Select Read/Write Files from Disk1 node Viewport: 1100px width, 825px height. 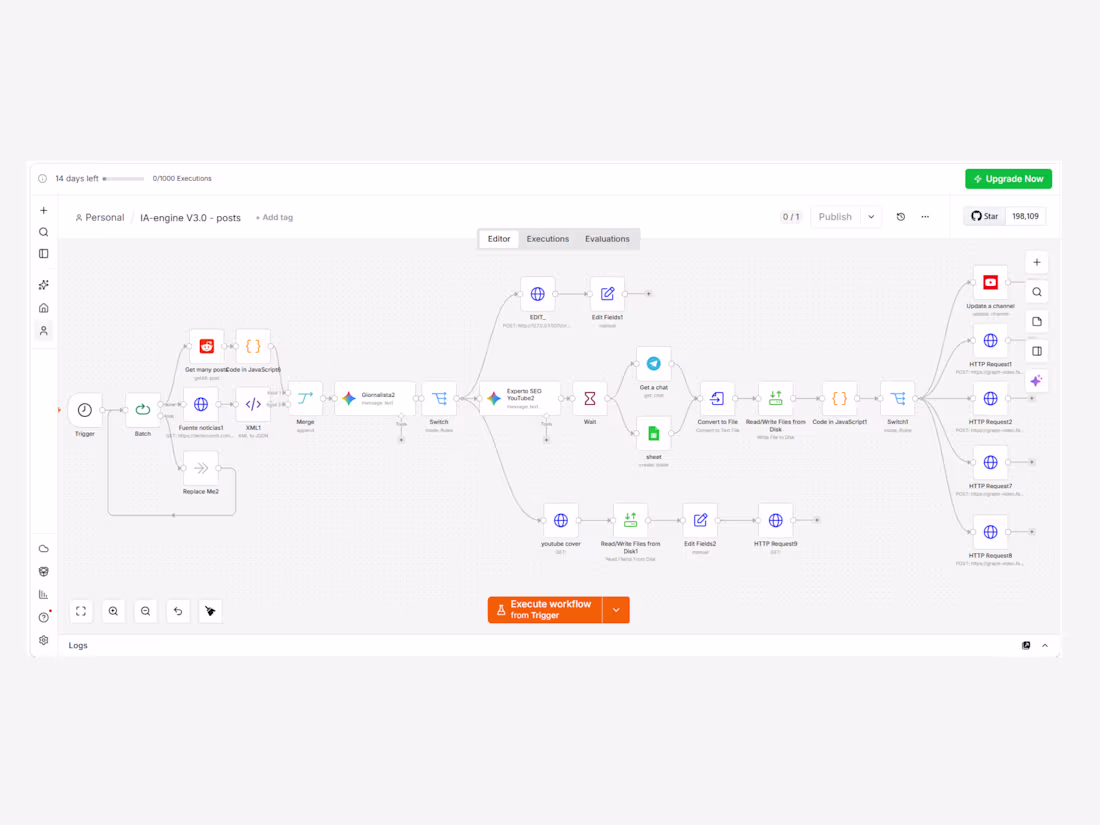[631, 521]
